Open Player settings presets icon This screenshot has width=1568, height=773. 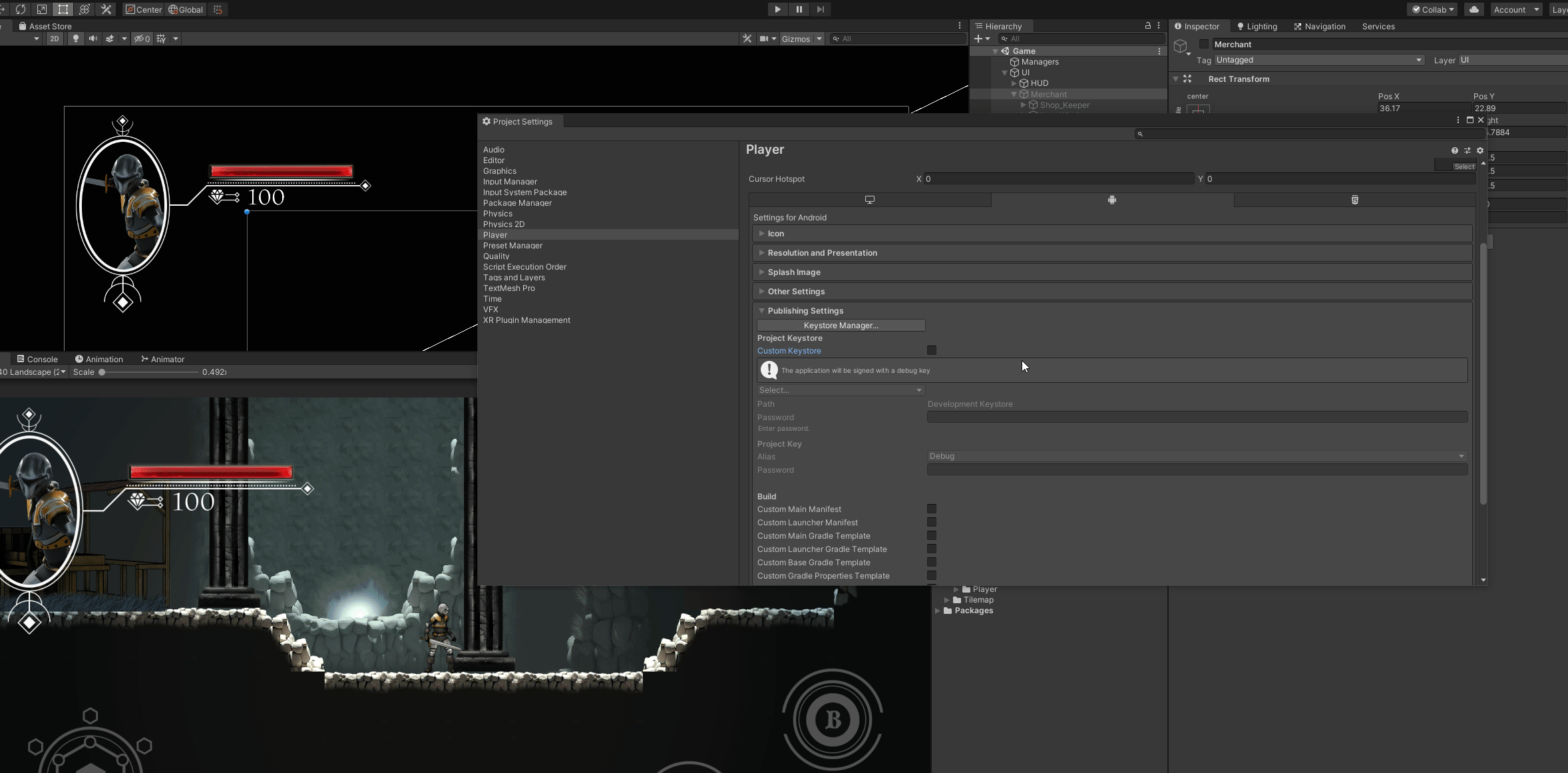[1468, 150]
